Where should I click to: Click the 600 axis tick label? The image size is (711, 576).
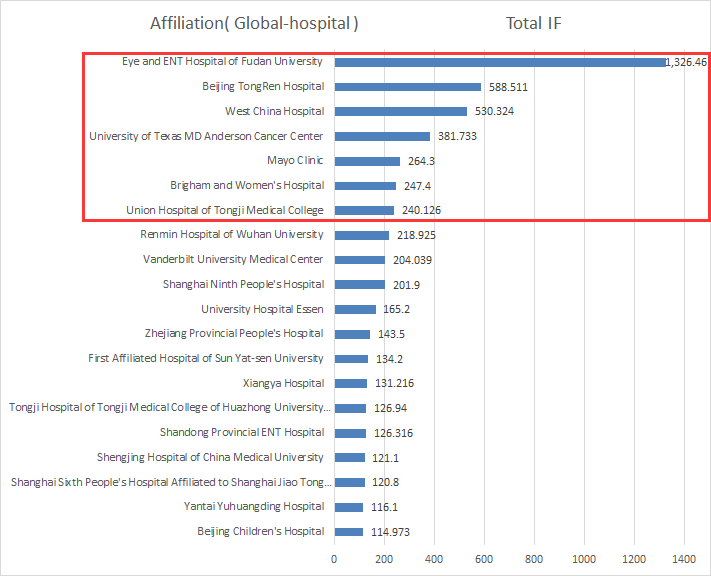coord(484,559)
